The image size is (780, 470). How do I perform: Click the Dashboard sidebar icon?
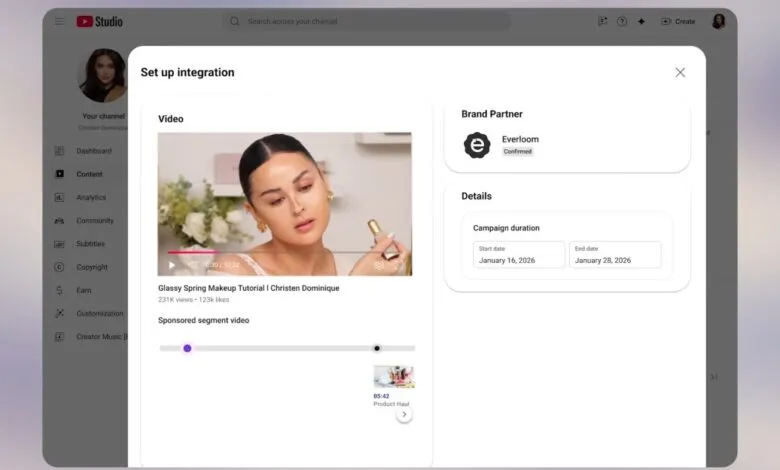click(59, 151)
